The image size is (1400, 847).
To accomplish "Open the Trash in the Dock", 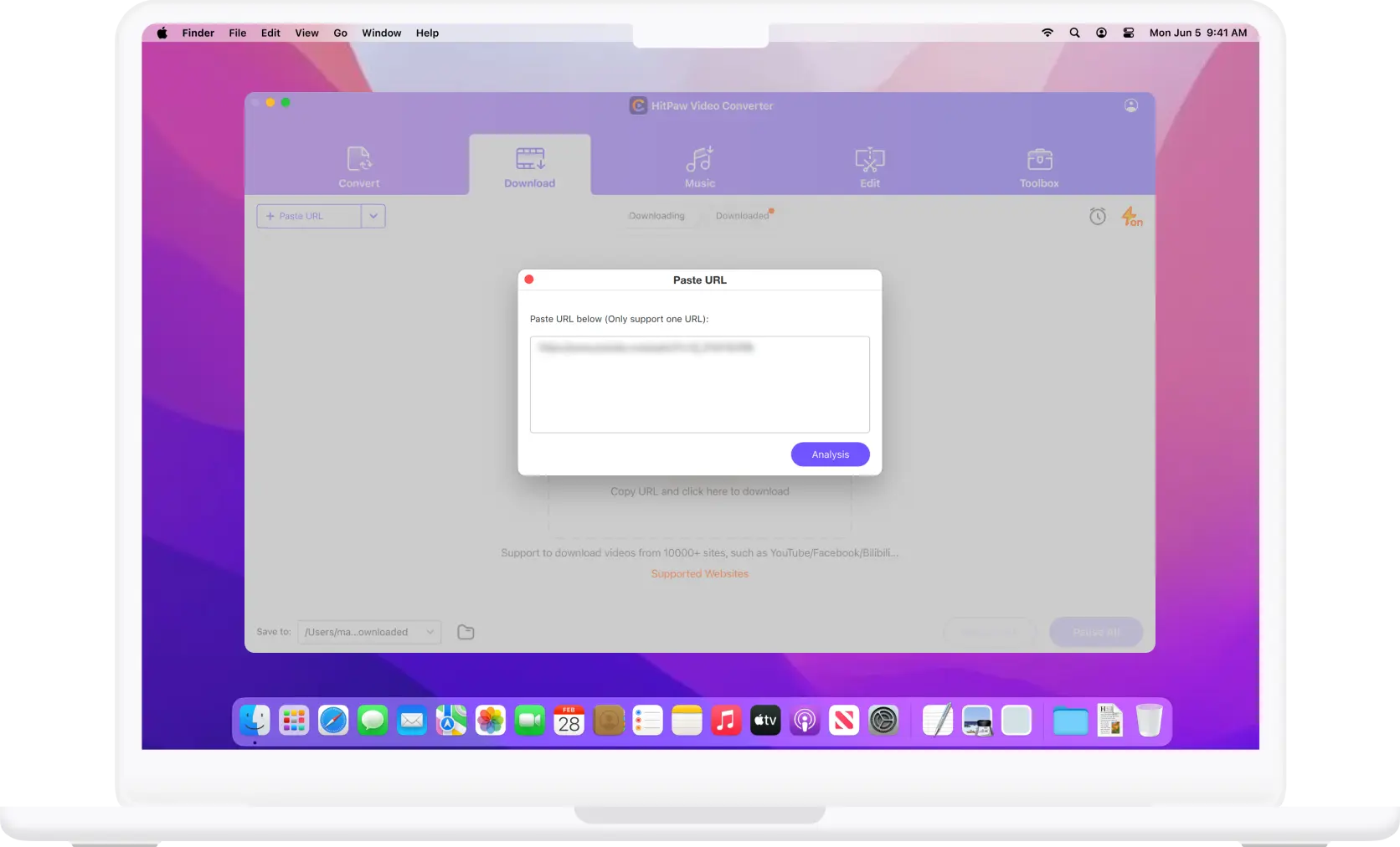I will point(1150,721).
